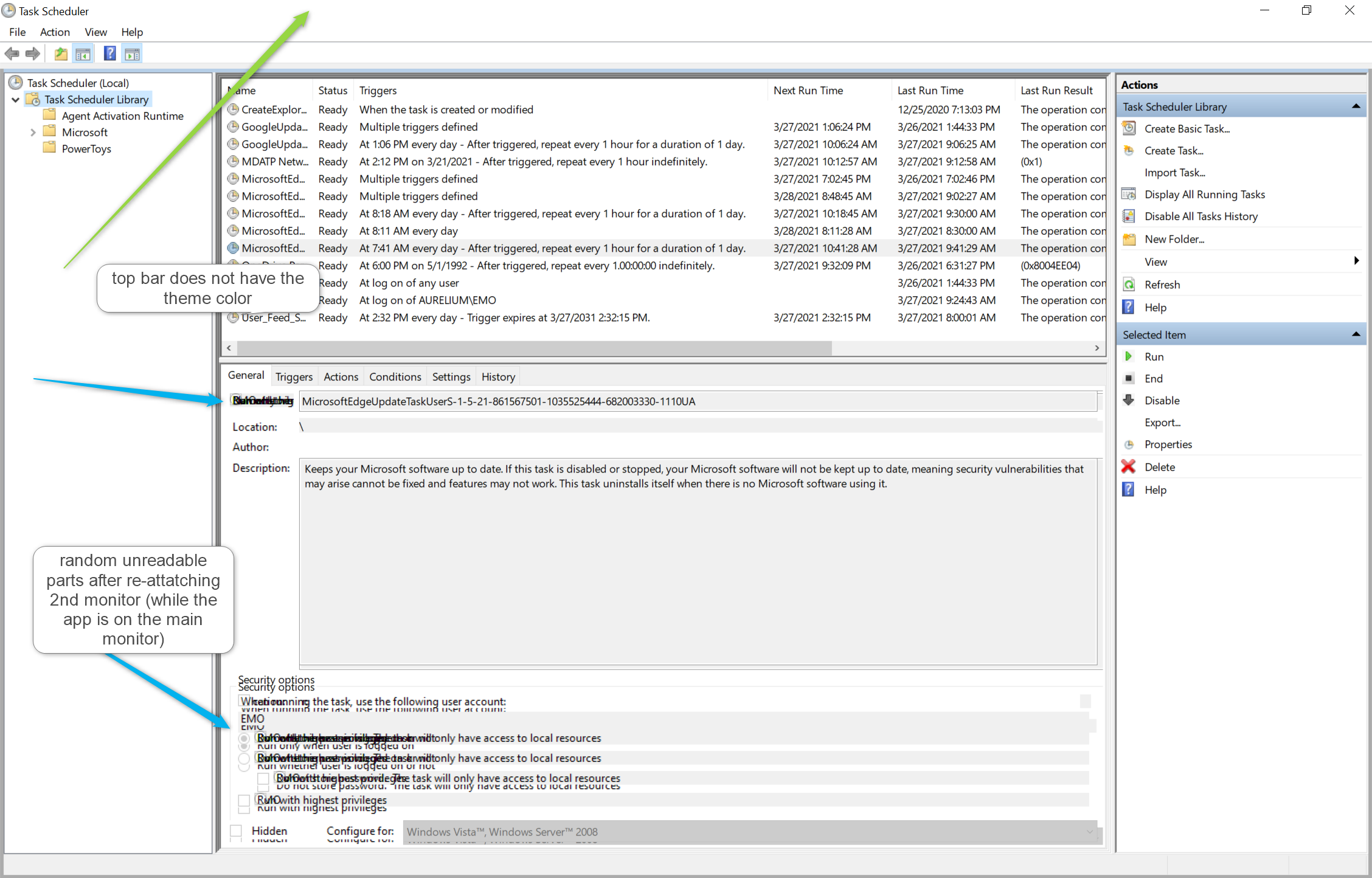Open the Configure for dropdown
This screenshot has width=1372, height=878.
pyautogui.click(x=1090, y=832)
